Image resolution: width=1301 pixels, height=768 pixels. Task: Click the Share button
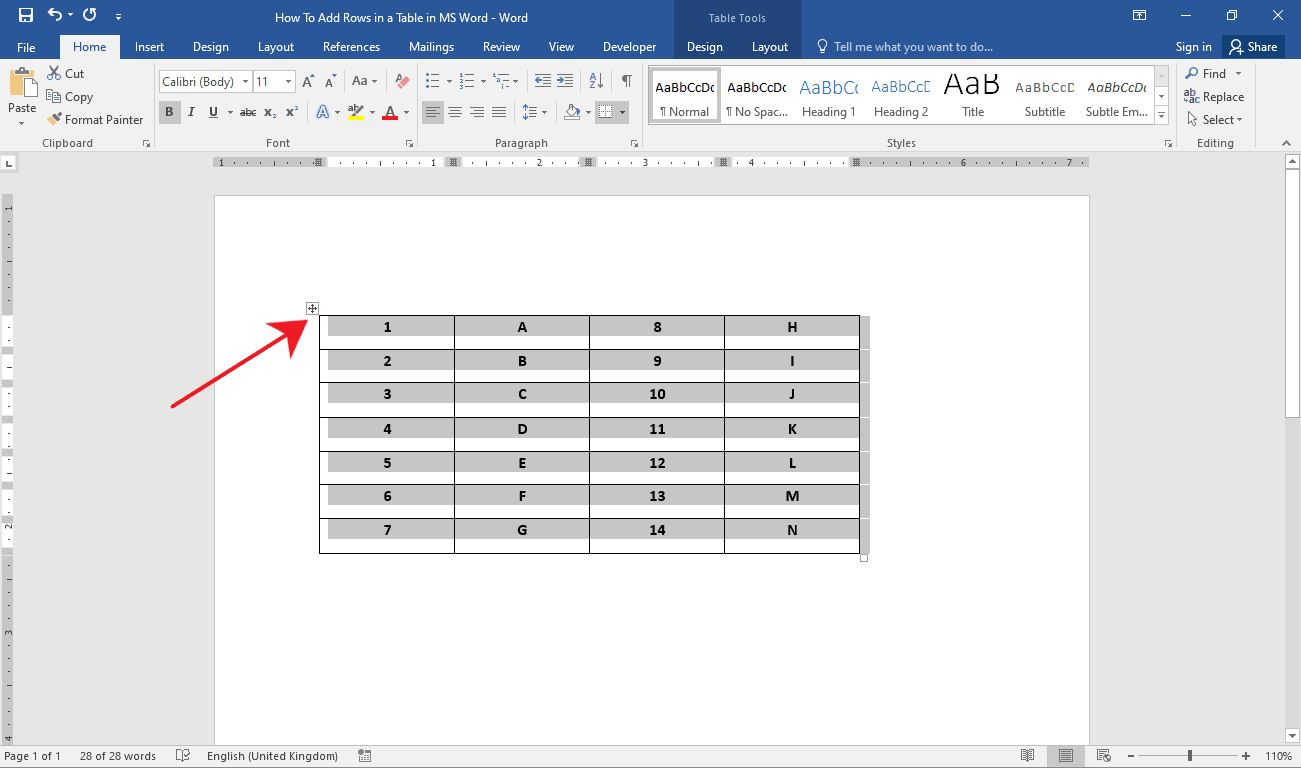pos(1253,47)
